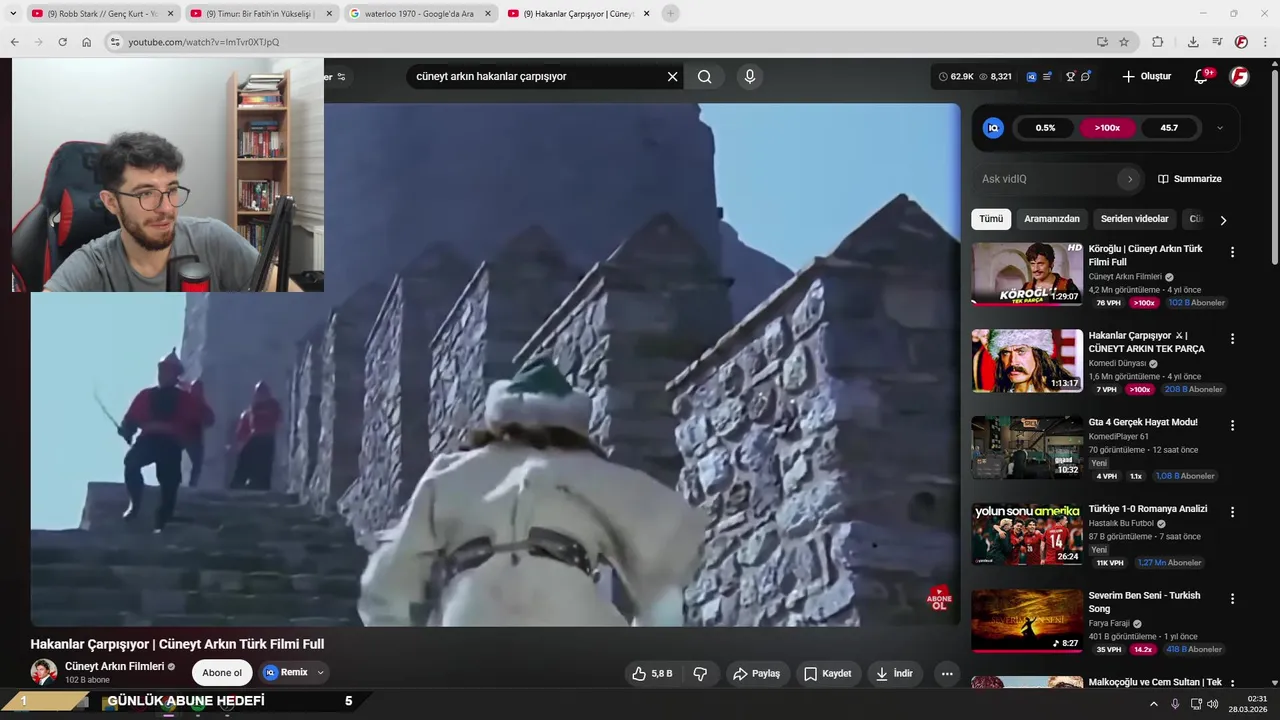Click the red ABONE OL watermark on video
1280x720 pixels.
(x=939, y=599)
